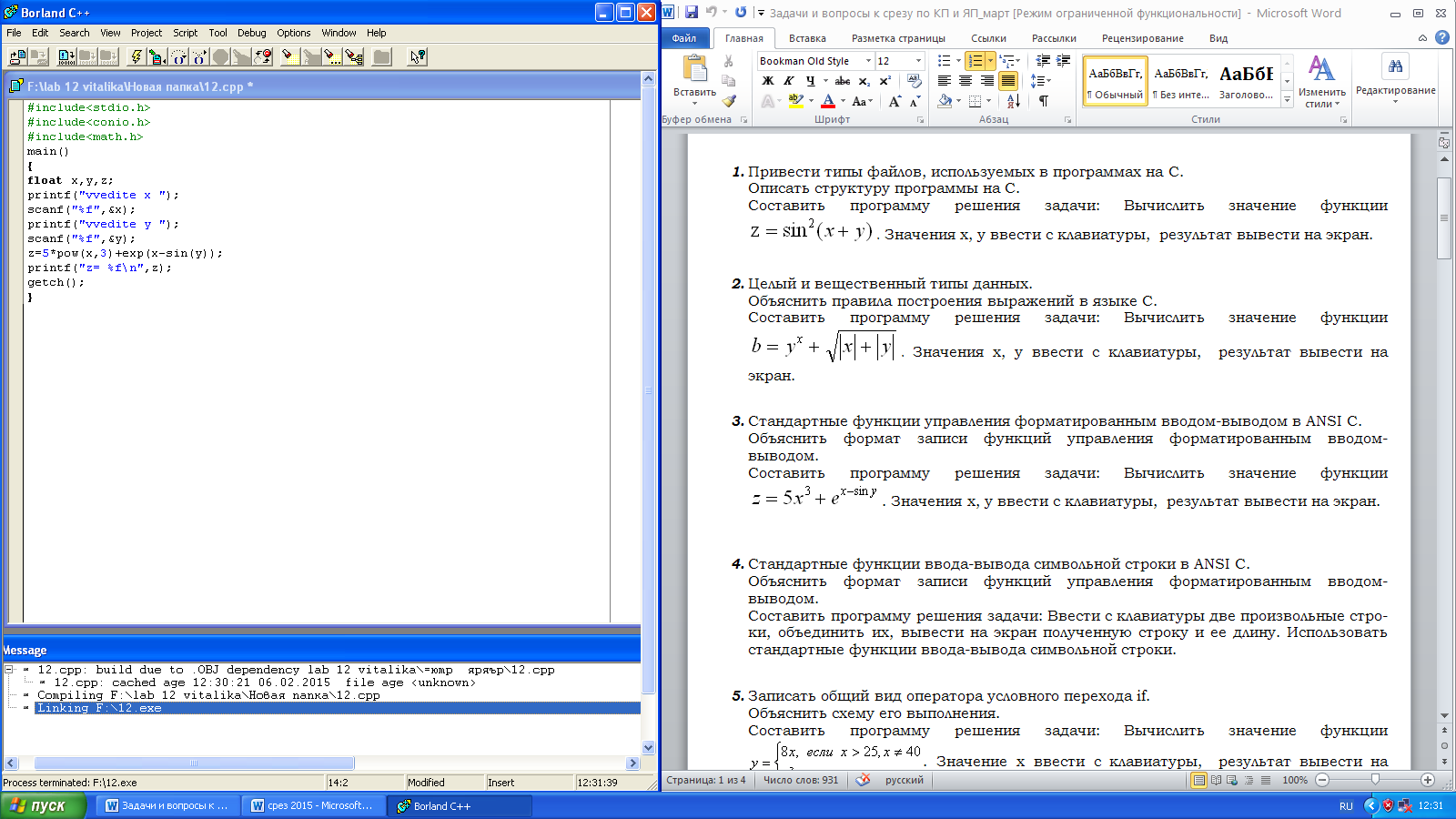Toggle Strikethrough (abc) formatting

[x=842, y=81]
